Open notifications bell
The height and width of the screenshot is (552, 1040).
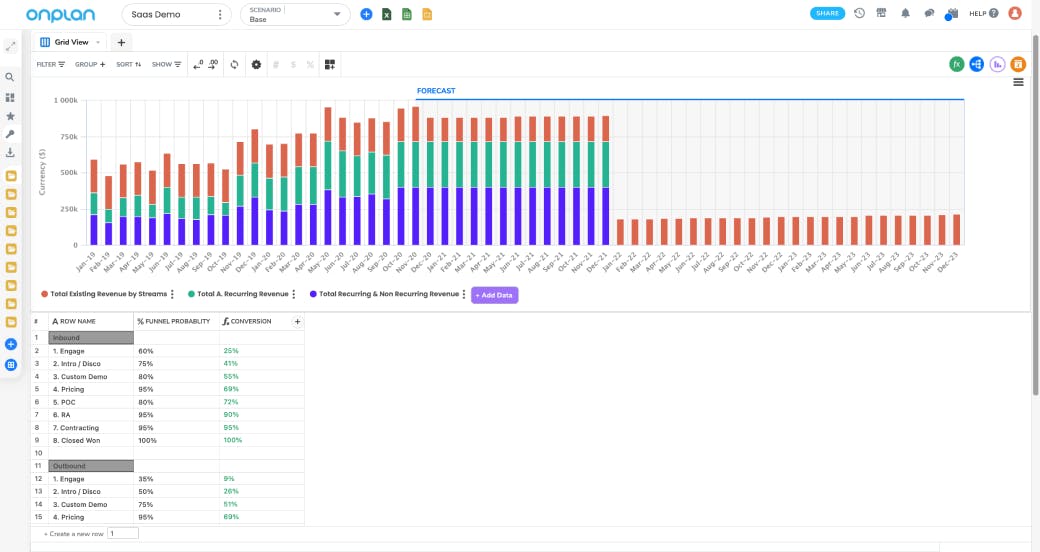click(x=905, y=13)
